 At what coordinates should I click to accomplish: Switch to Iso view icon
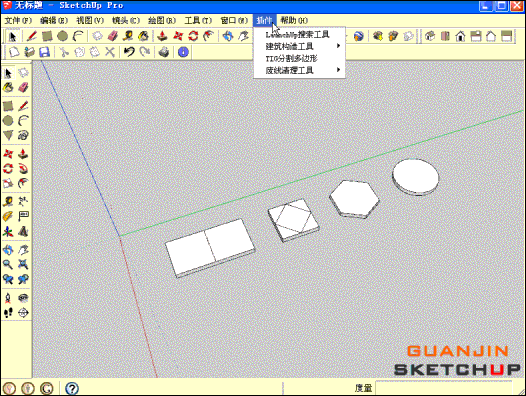pos(430,36)
